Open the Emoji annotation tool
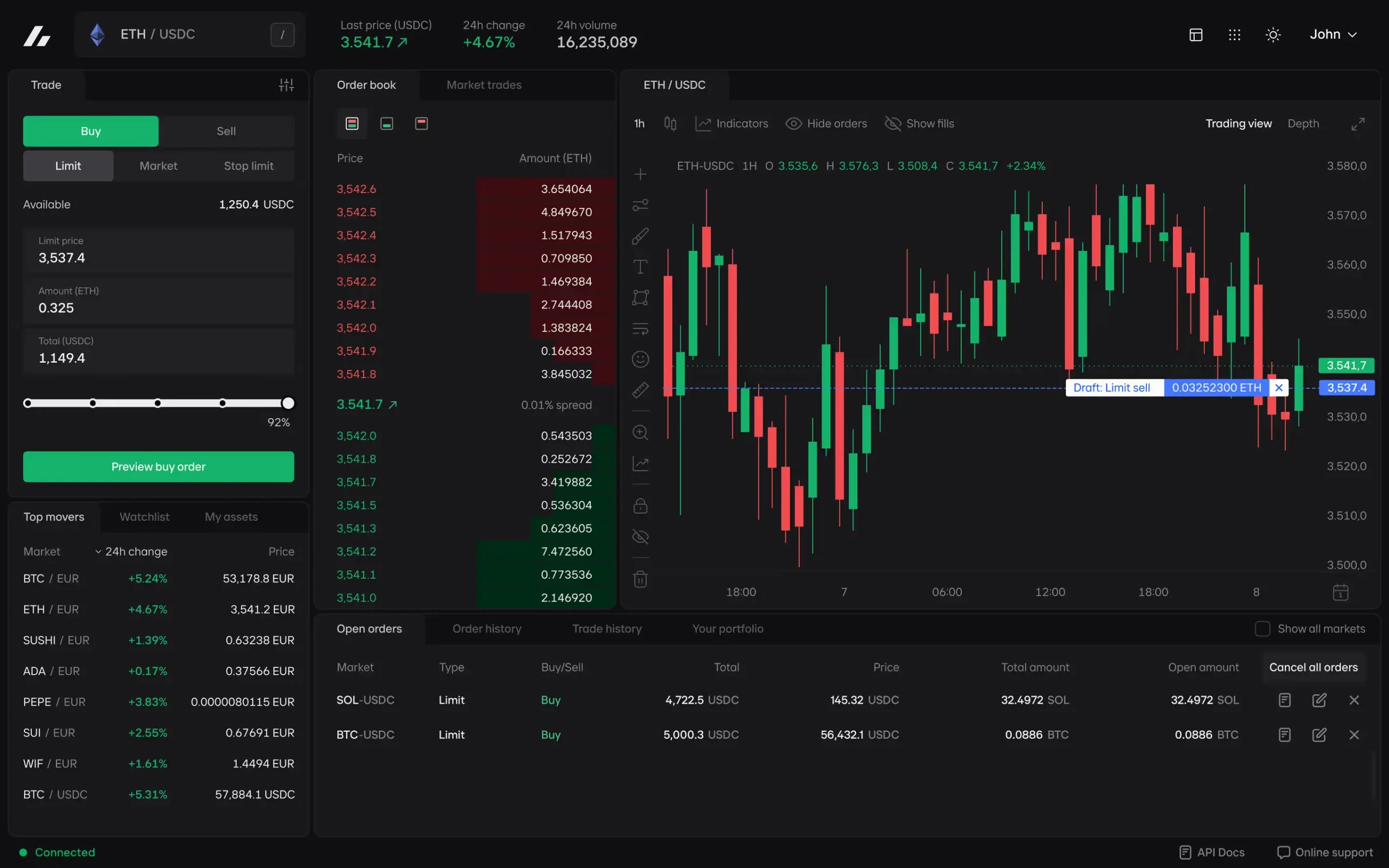Viewport: 1389px width, 868px height. coord(640,359)
